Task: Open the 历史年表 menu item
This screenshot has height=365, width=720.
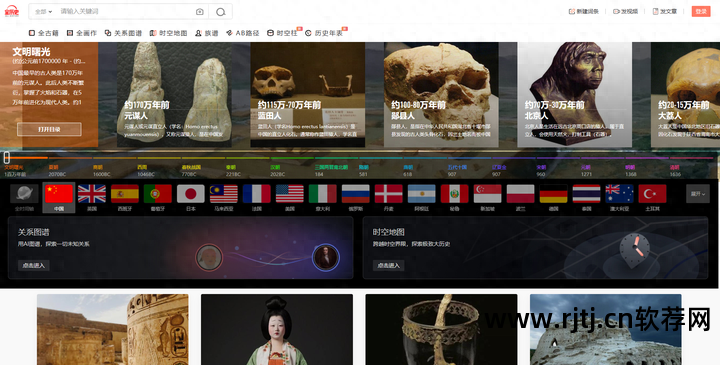Action: [324, 33]
